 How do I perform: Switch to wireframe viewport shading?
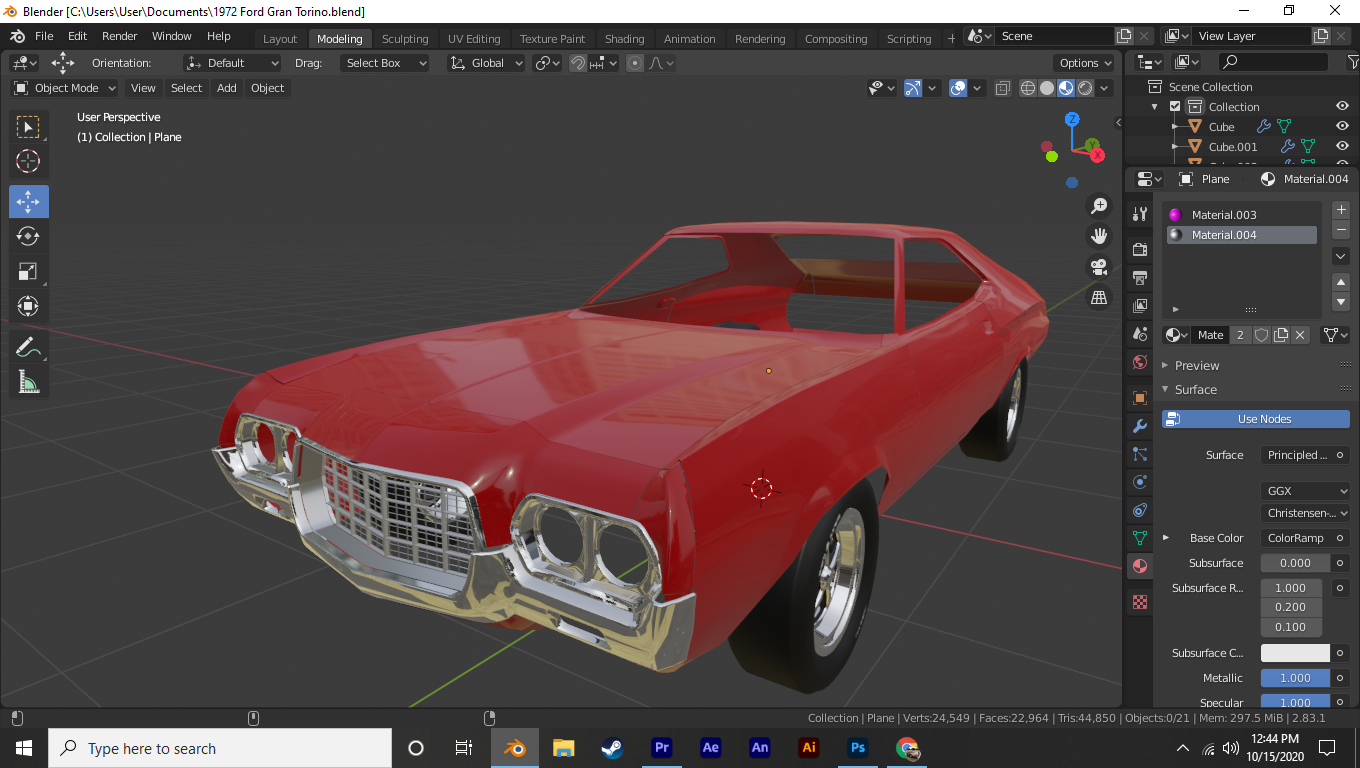click(1028, 88)
